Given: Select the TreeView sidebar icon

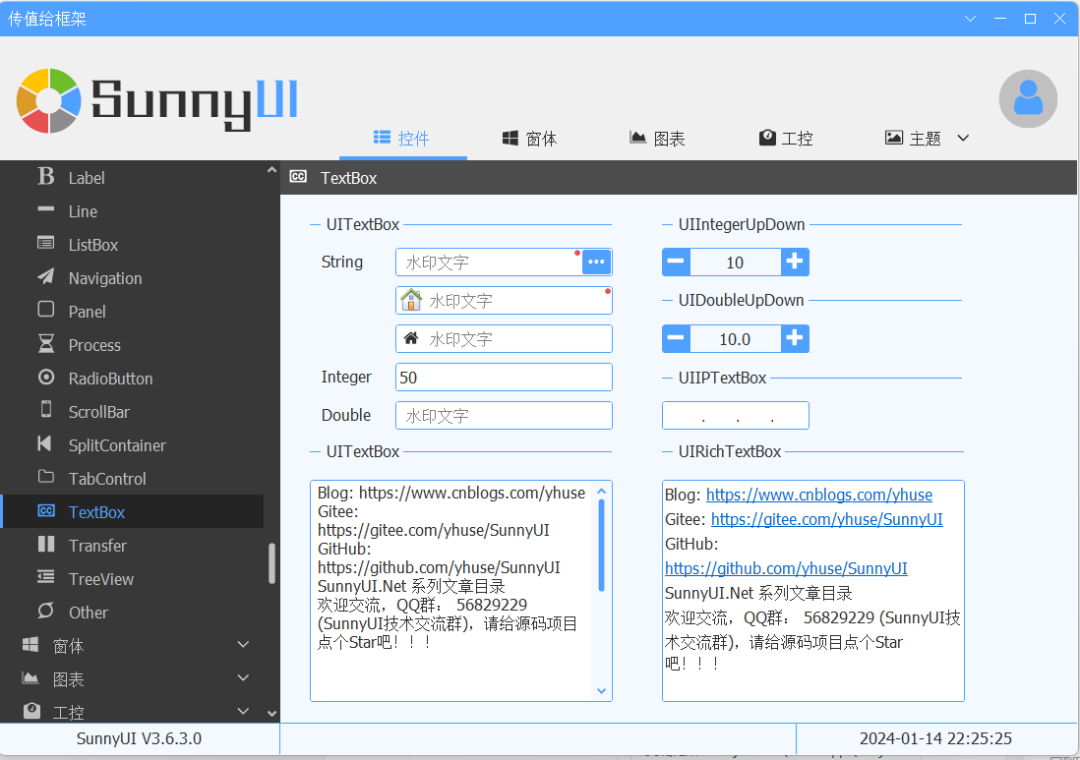Looking at the screenshot, I should tap(46, 578).
